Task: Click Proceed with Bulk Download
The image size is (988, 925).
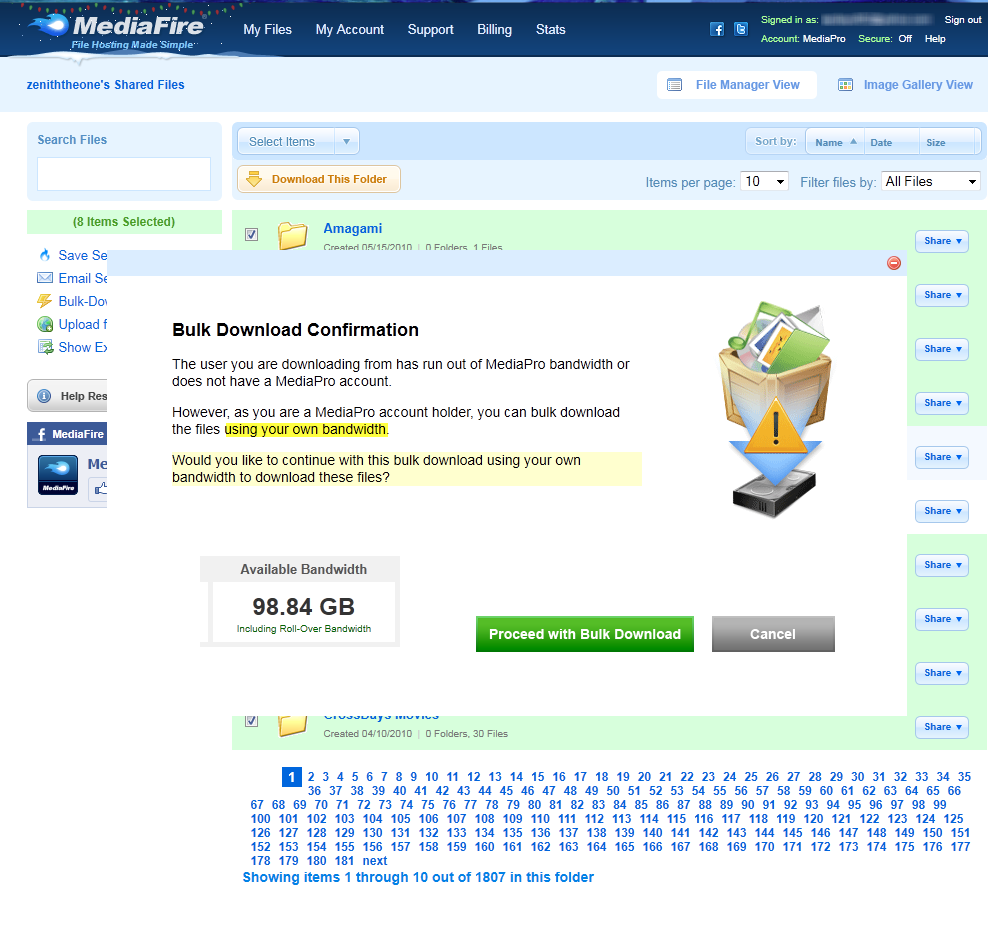Action: [x=585, y=634]
